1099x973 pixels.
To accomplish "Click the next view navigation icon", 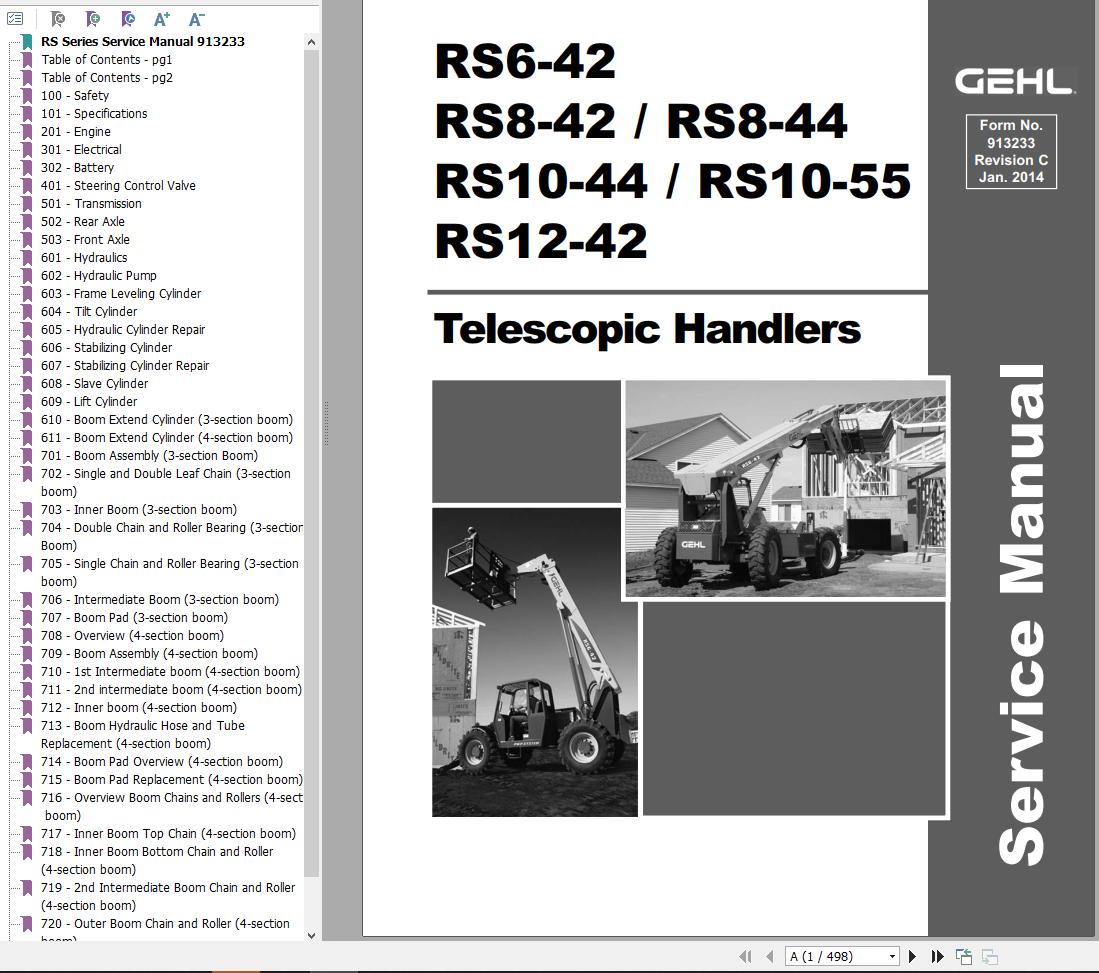I will tap(990, 956).
